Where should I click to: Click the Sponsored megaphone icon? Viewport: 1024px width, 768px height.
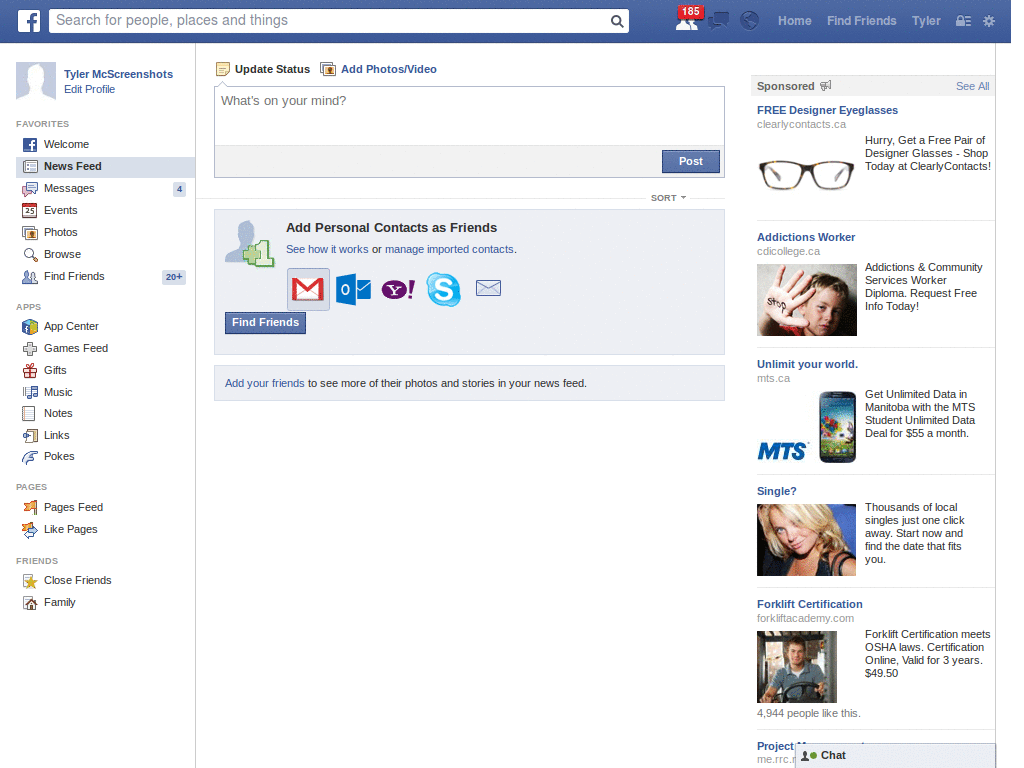[825, 86]
